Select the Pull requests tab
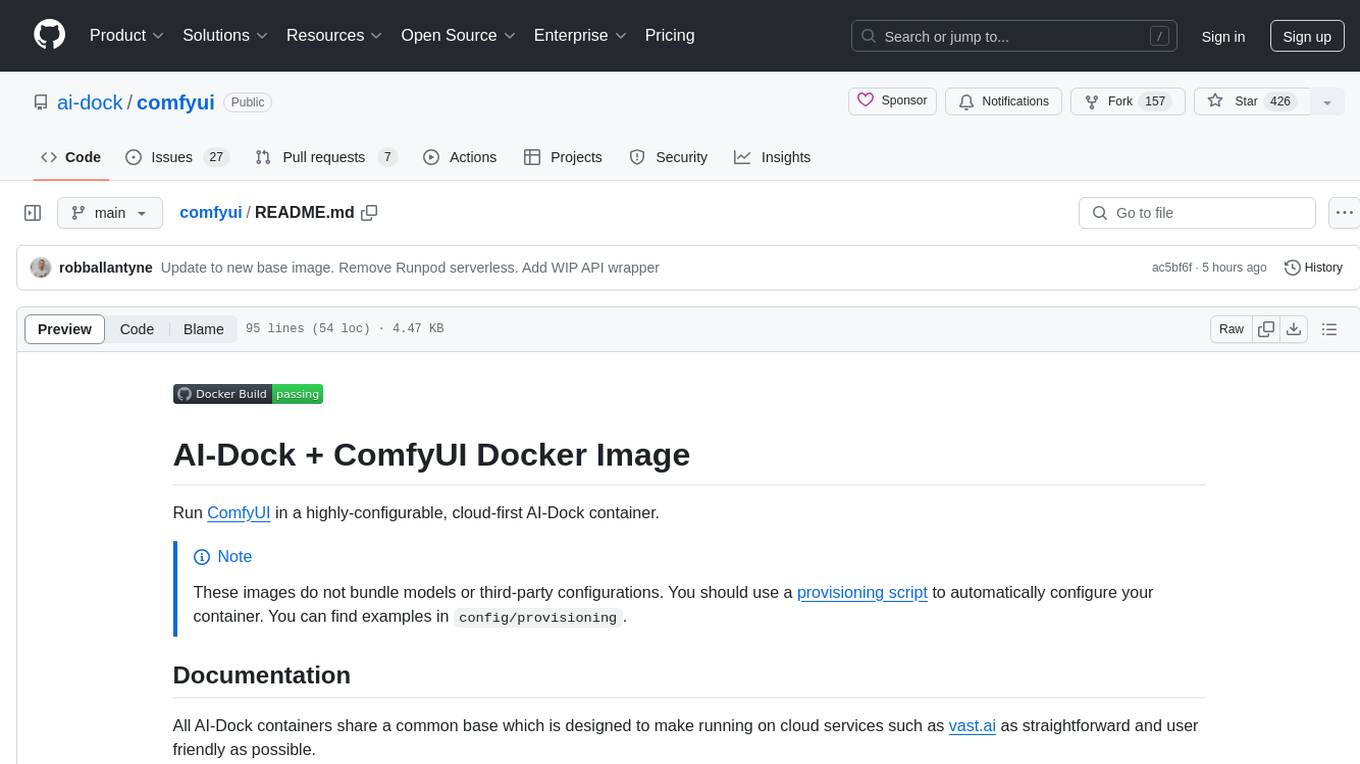Viewport: 1360px width, 764px height. (326, 157)
